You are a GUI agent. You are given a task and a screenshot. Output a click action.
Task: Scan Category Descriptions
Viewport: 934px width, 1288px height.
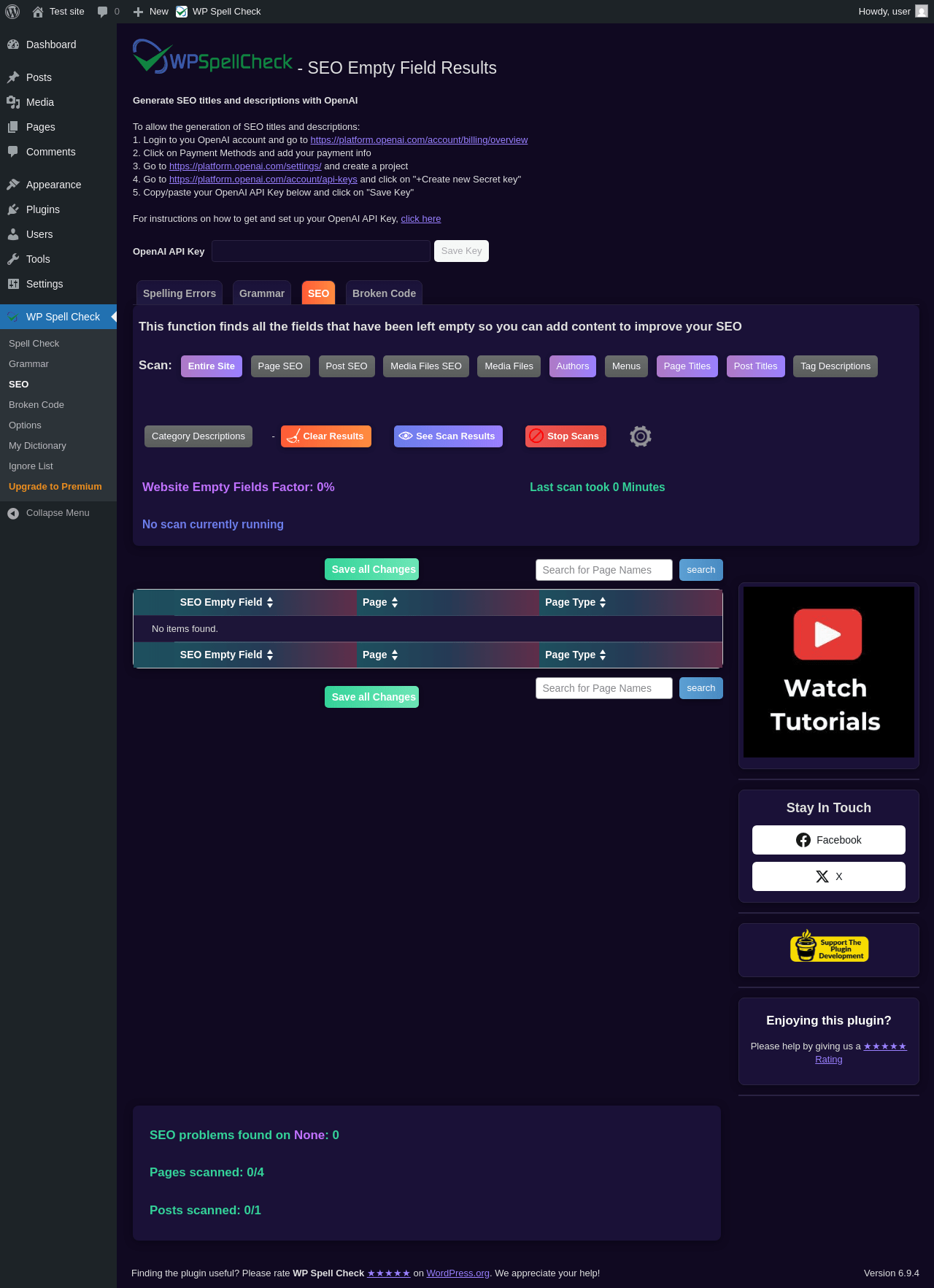(198, 436)
